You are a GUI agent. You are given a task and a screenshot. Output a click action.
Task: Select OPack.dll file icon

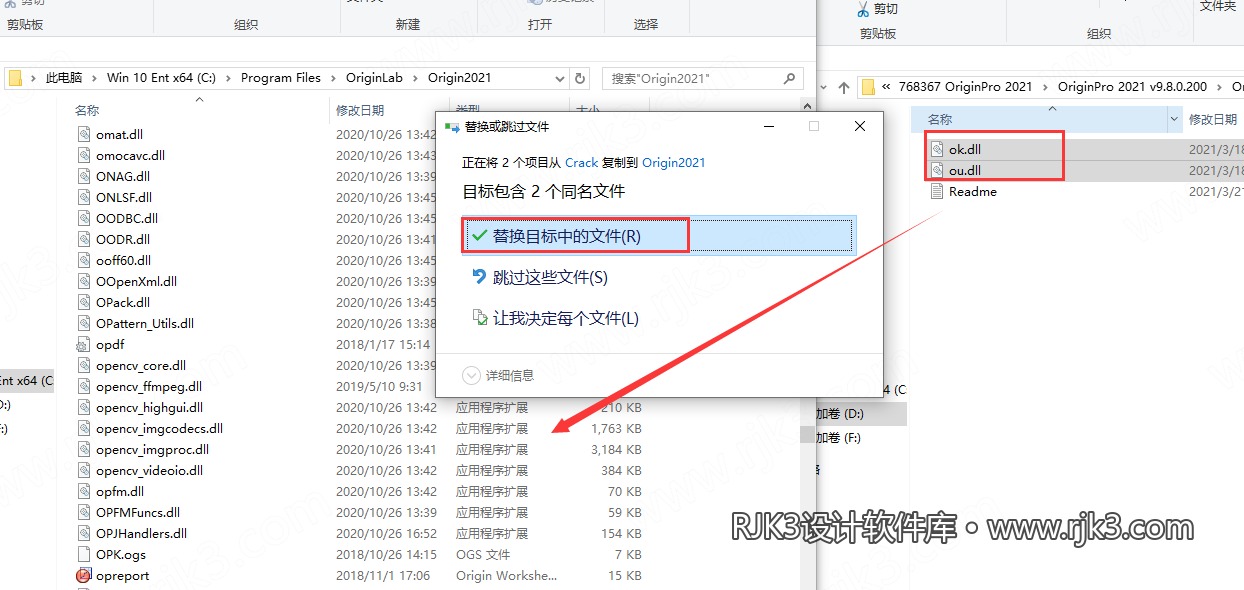tap(84, 302)
